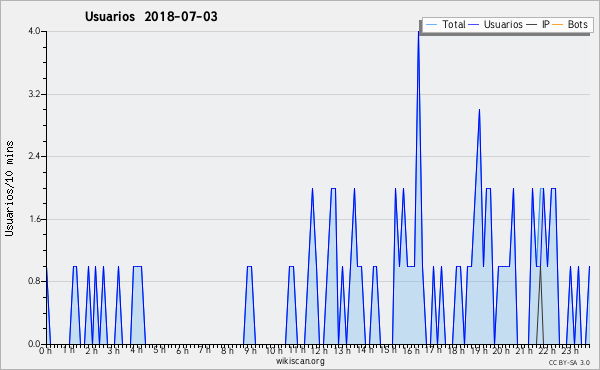Image resolution: width=600 pixels, height=370 pixels.
Task: Click the y-axis label Usuarios/10 mins
Action: click(10, 189)
